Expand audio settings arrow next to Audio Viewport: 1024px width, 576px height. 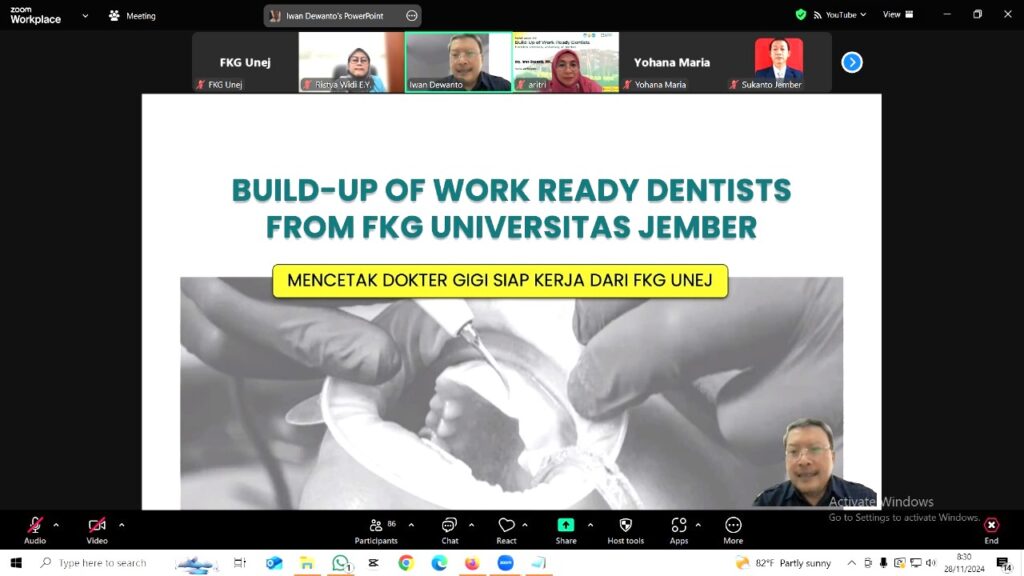click(x=56, y=525)
